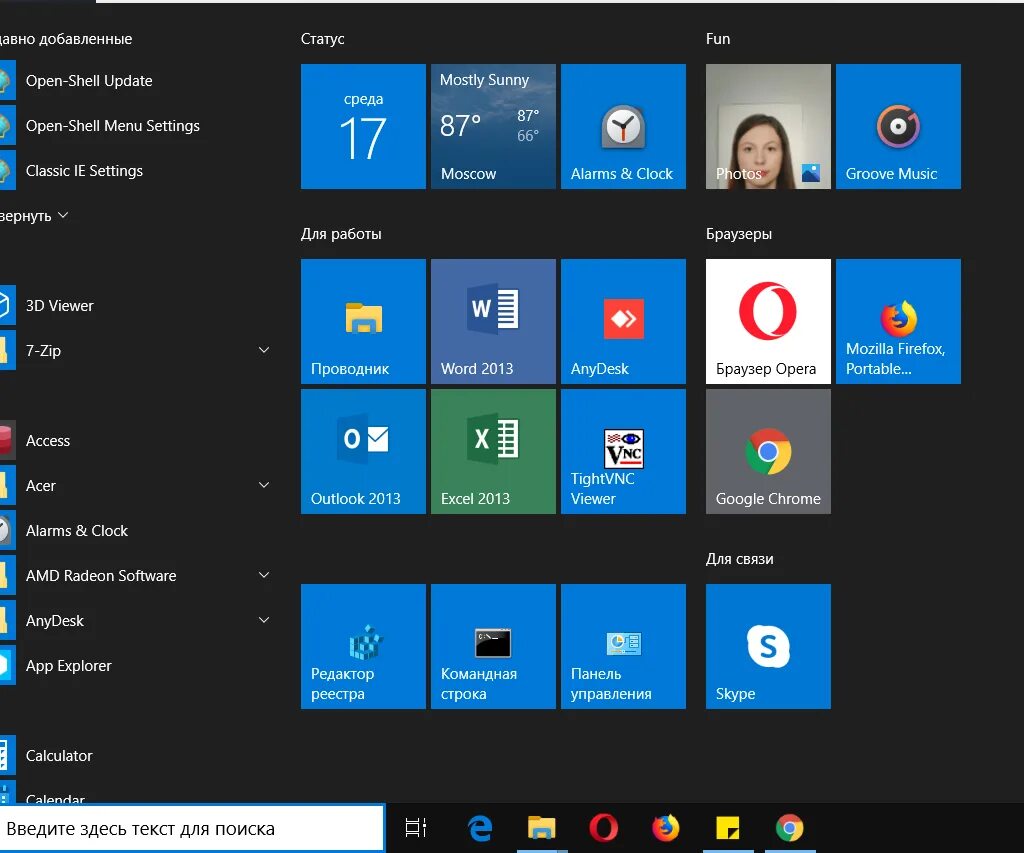The width and height of the screenshot is (1024, 853).
Task: Open Sticky Notes from the taskbar
Action: click(x=728, y=828)
